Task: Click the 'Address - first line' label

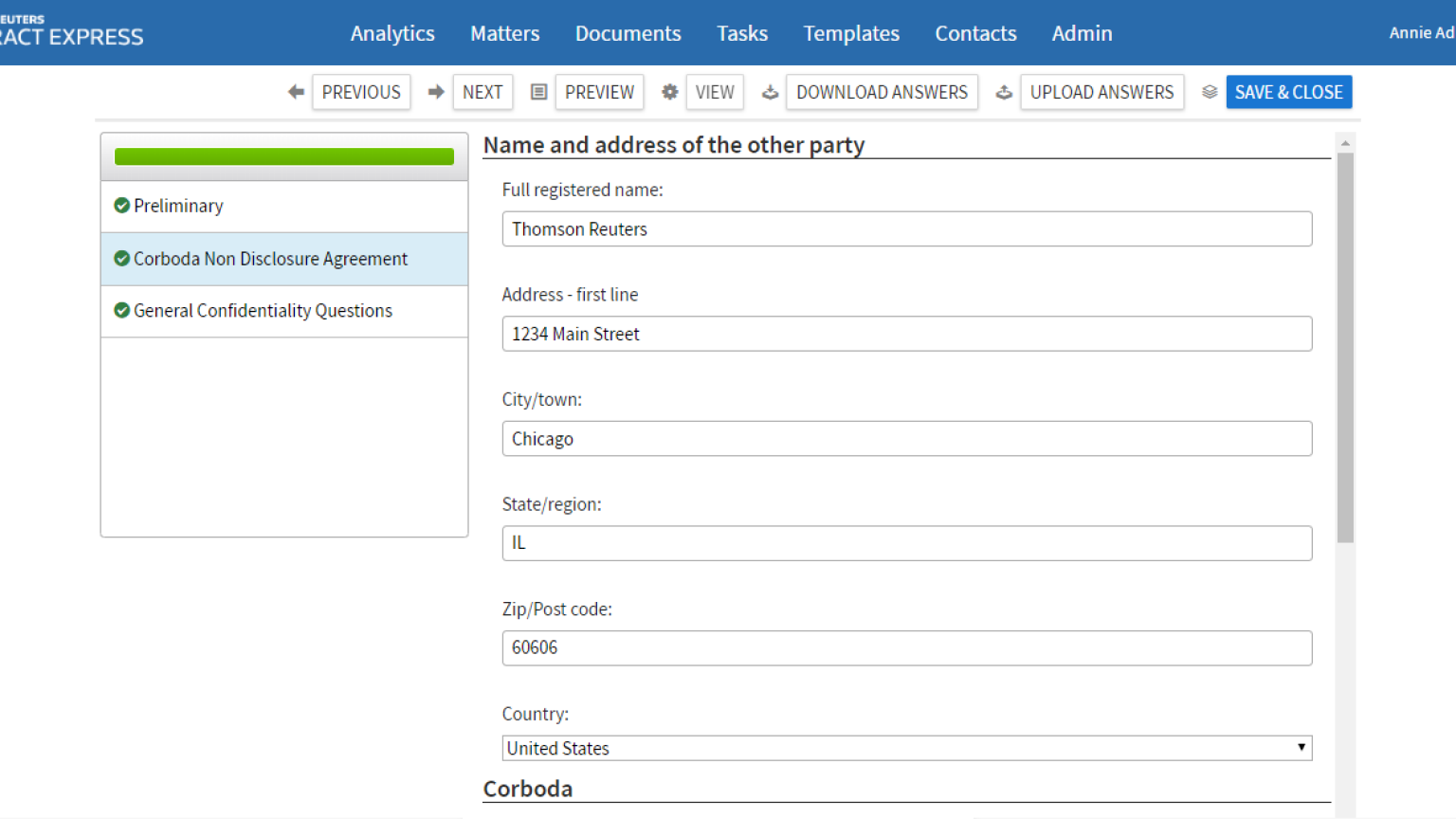Action: [571, 295]
